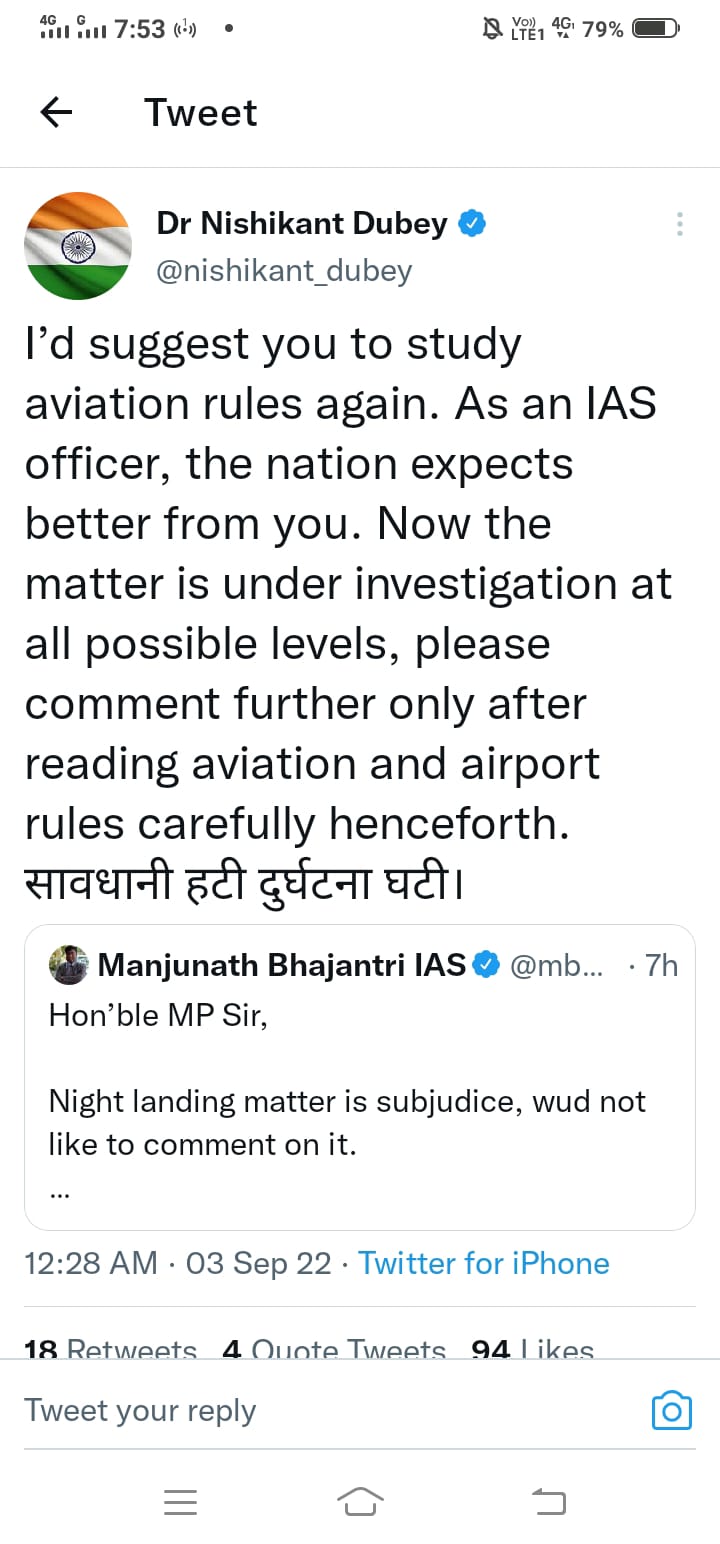Tap the muted notification bell status icon
This screenshot has width=720, height=1544.
(492, 29)
